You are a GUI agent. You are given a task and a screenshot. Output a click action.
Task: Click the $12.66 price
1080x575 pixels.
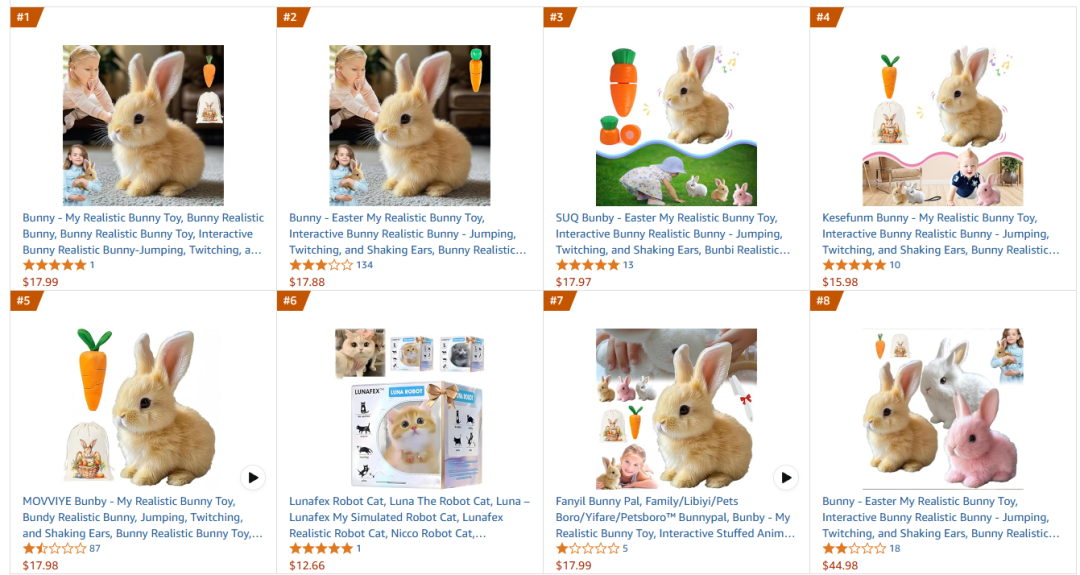(x=307, y=565)
